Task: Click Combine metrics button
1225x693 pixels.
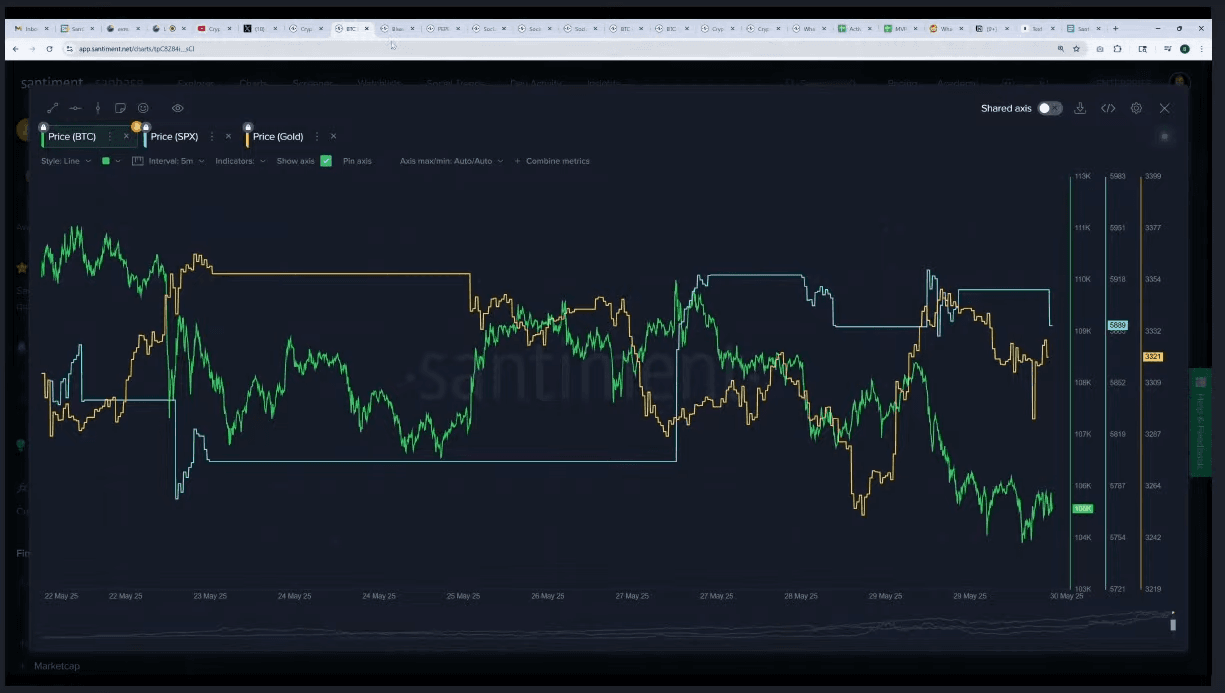Action: (x=552, y=161)
